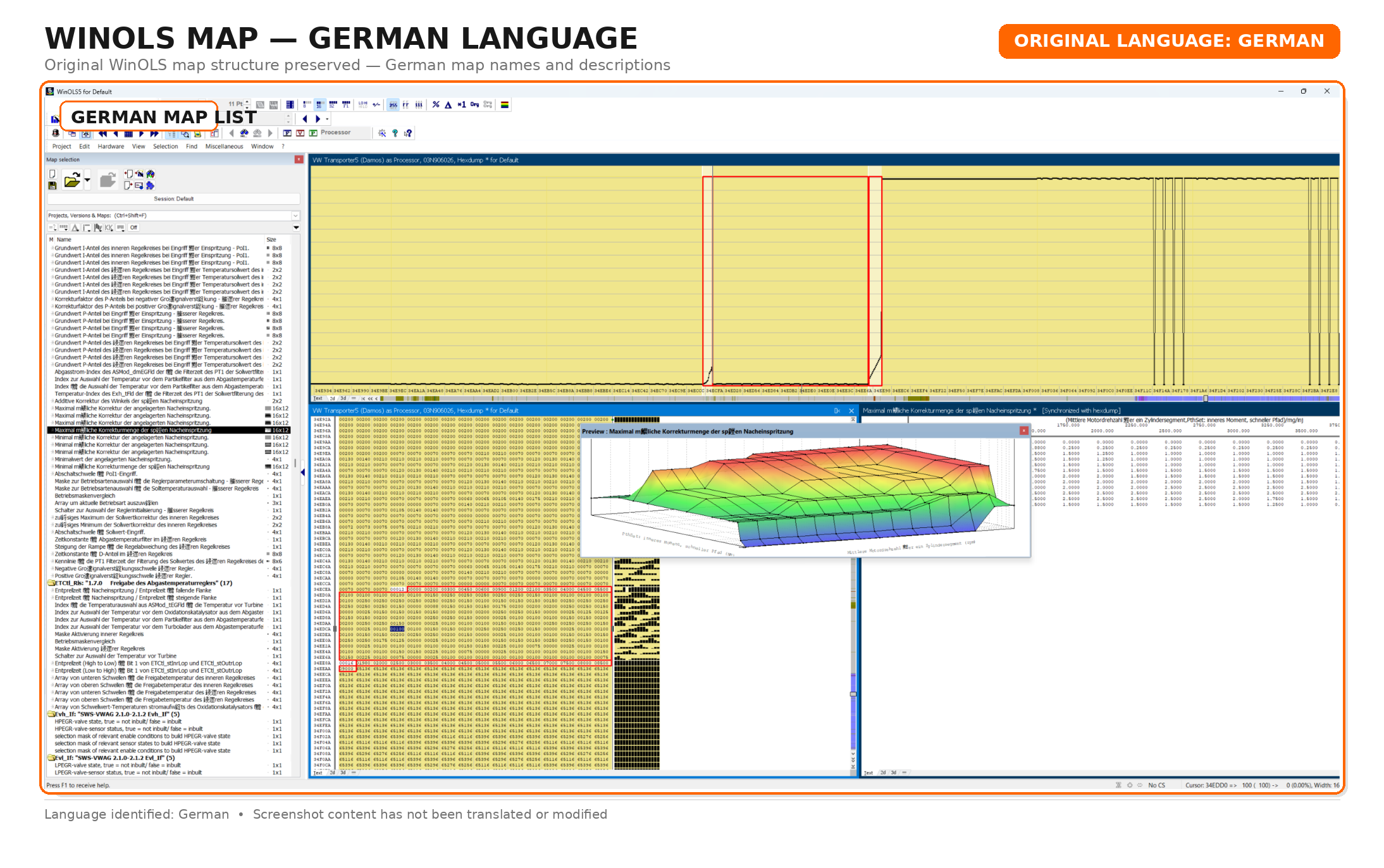
Task: Click the delta difference icon
Action: coord(448,104)
